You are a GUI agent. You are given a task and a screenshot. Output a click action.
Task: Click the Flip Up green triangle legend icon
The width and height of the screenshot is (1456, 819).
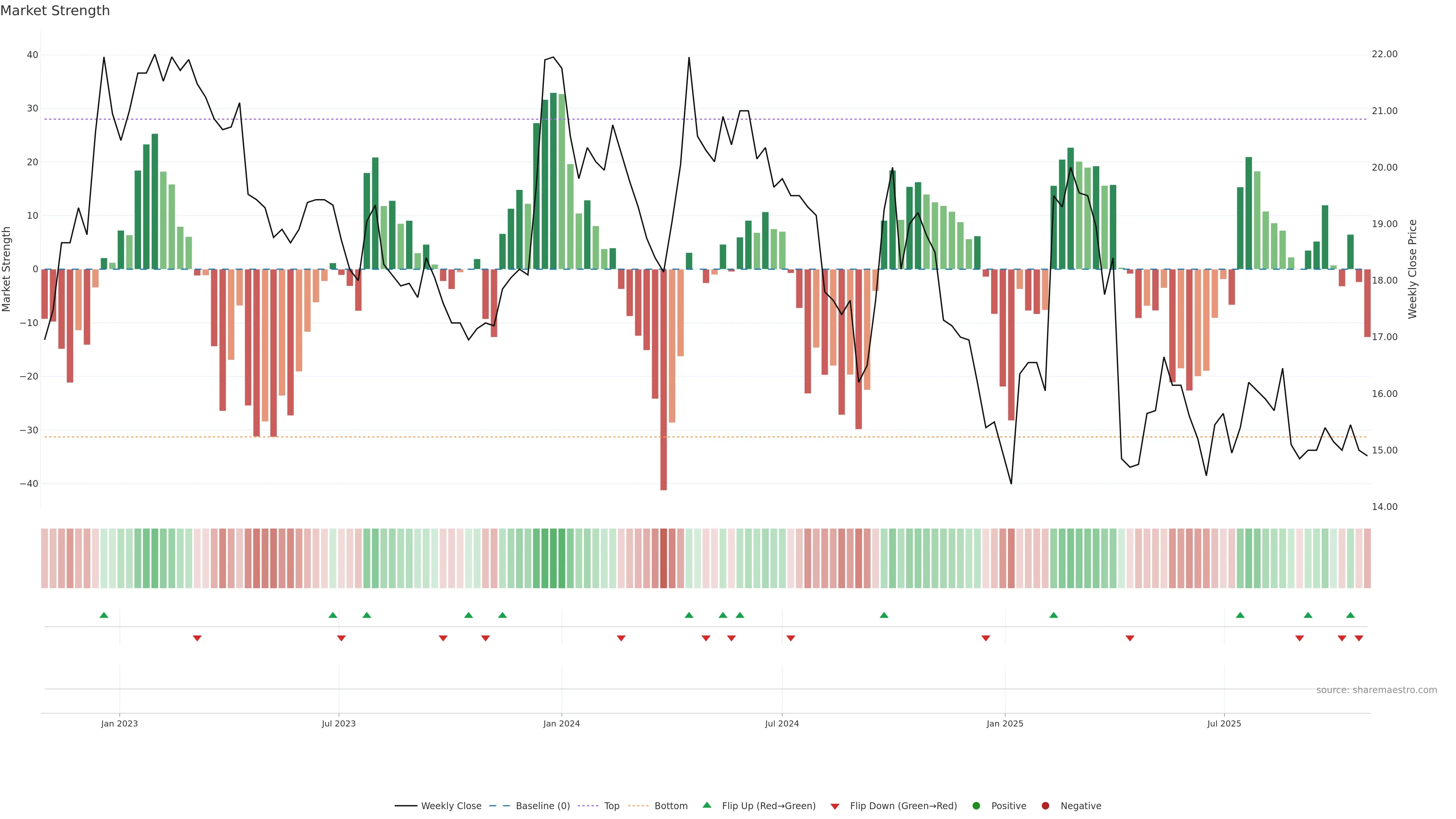[706, 805]
